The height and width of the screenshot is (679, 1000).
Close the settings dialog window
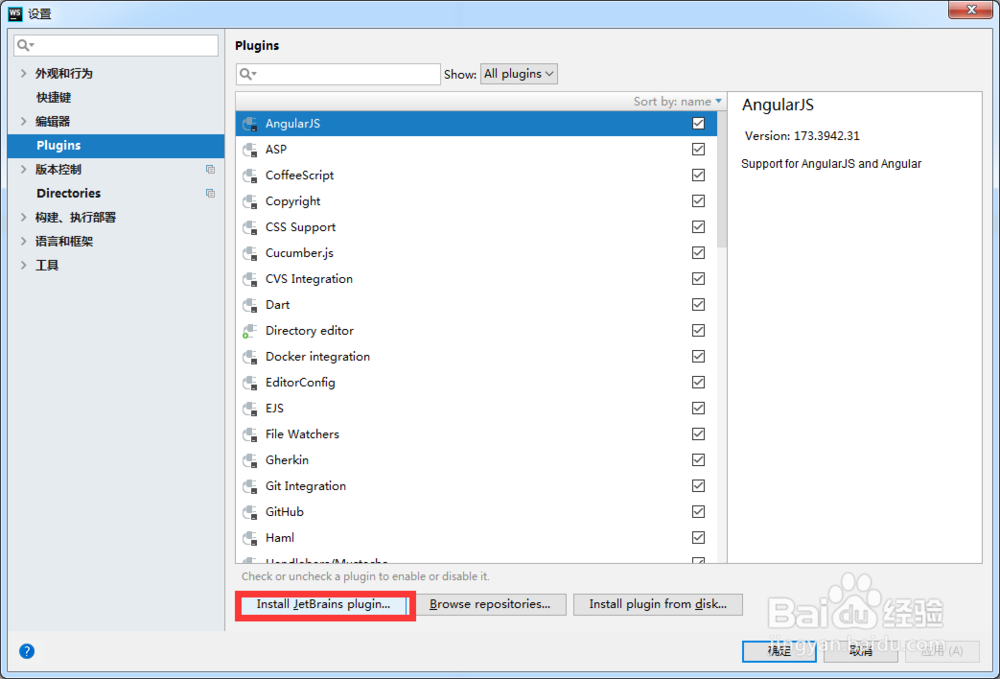coord(970,10)
